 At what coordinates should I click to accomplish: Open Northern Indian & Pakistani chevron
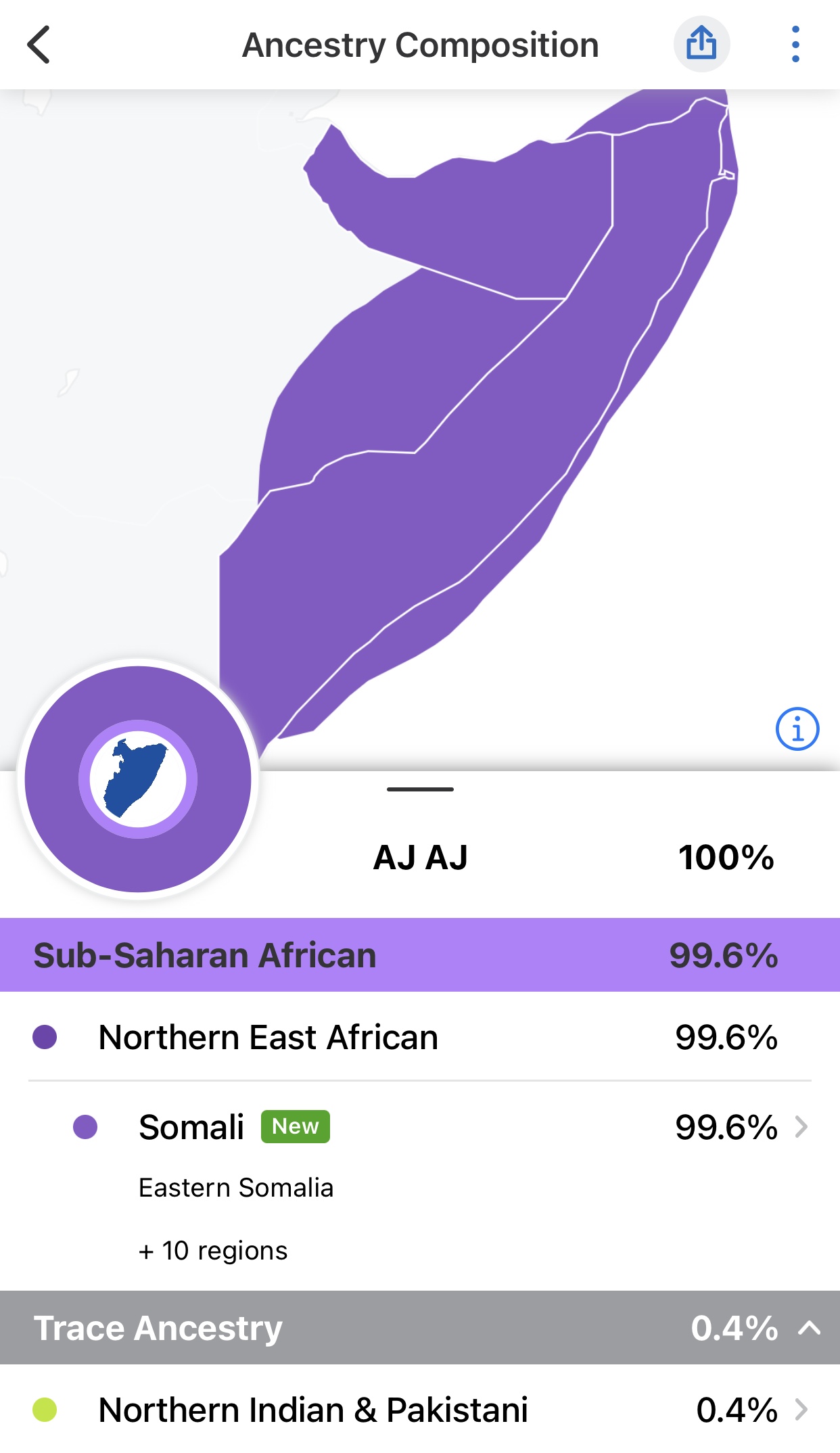pyautogui.click(x=802, y=1410)
